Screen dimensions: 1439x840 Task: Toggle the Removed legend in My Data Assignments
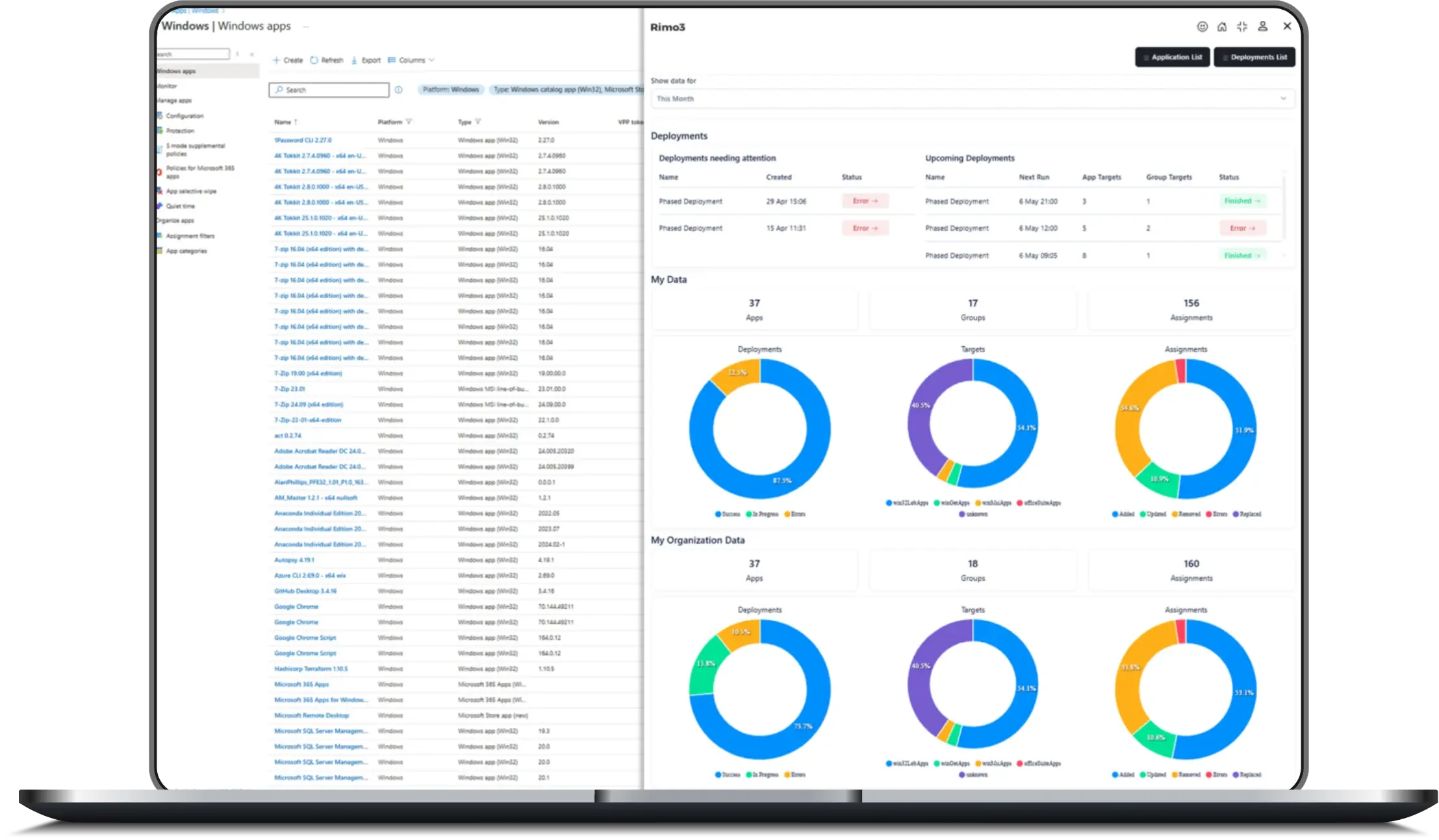click(1186, 514)
